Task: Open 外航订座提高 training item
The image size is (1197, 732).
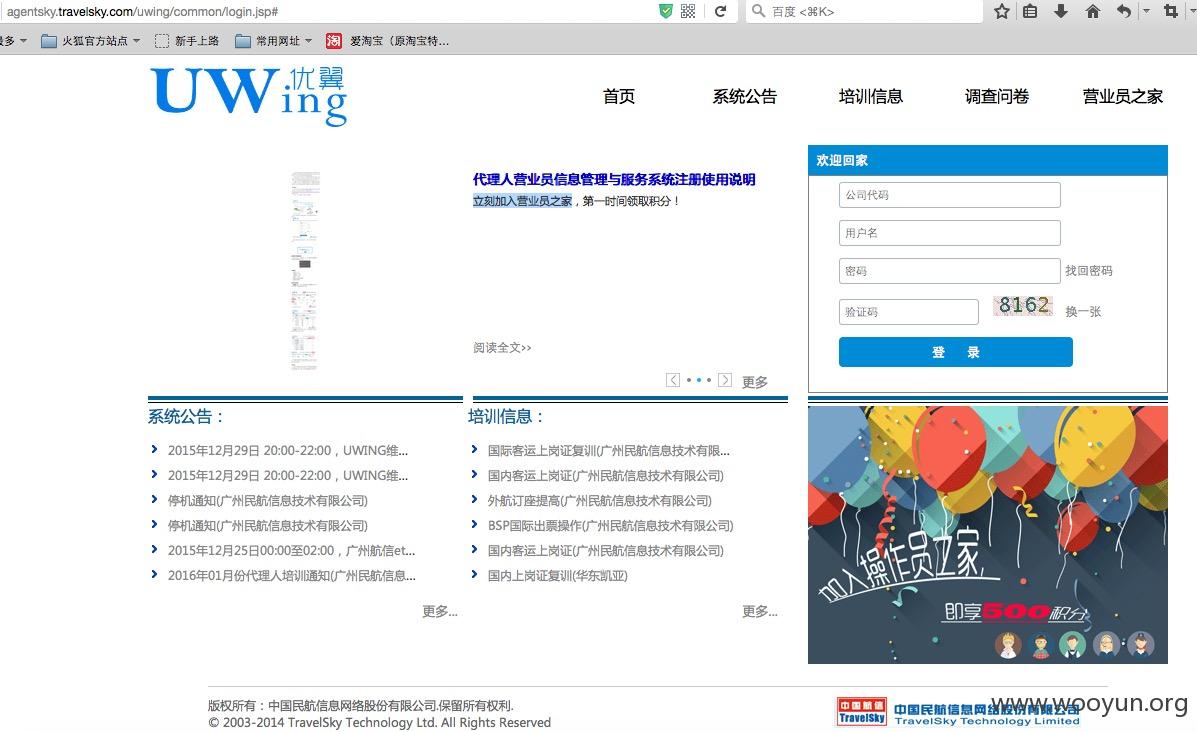Action: (599, 501)
